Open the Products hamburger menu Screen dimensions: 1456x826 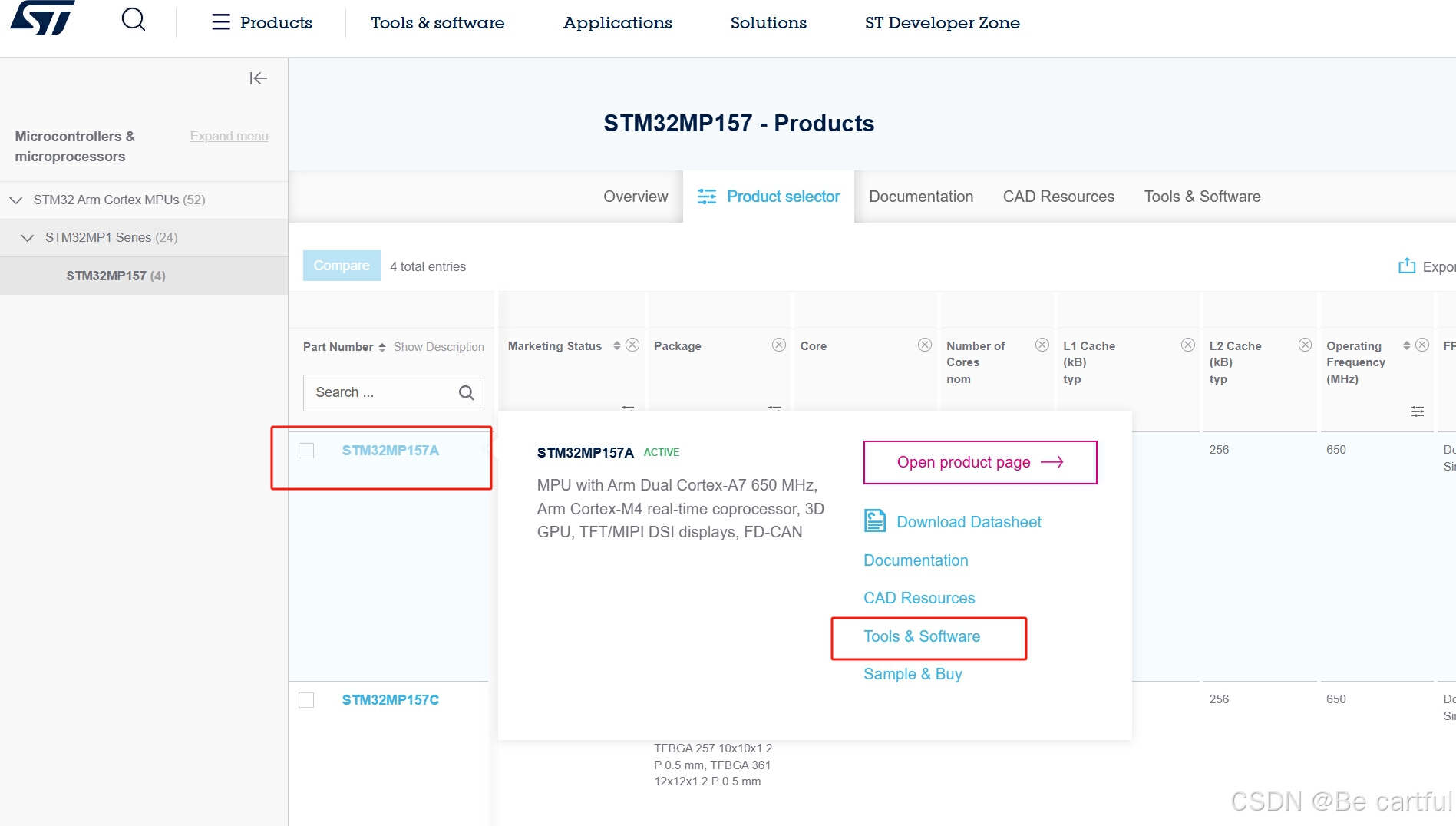pos(262,22)
